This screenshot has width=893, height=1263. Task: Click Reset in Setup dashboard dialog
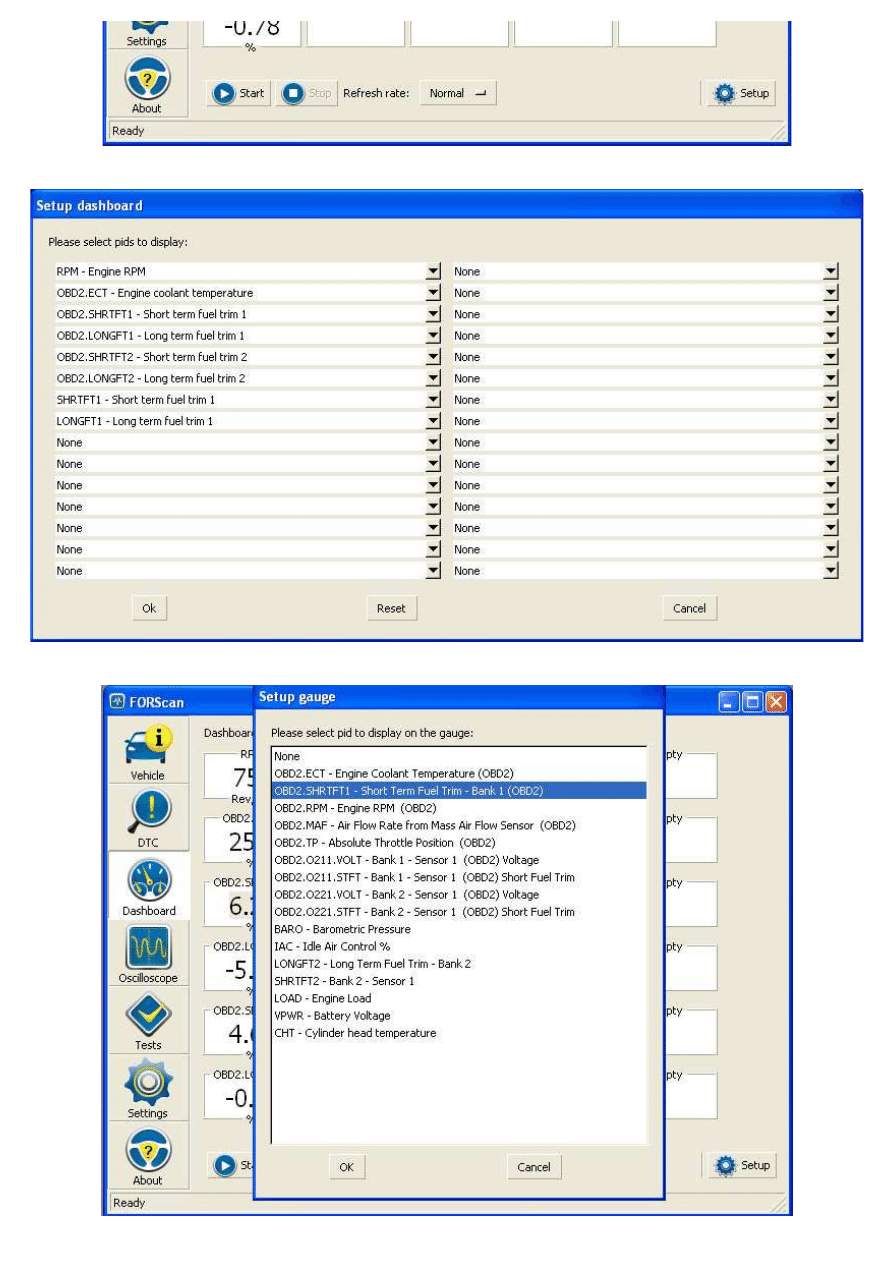[391, 608]
